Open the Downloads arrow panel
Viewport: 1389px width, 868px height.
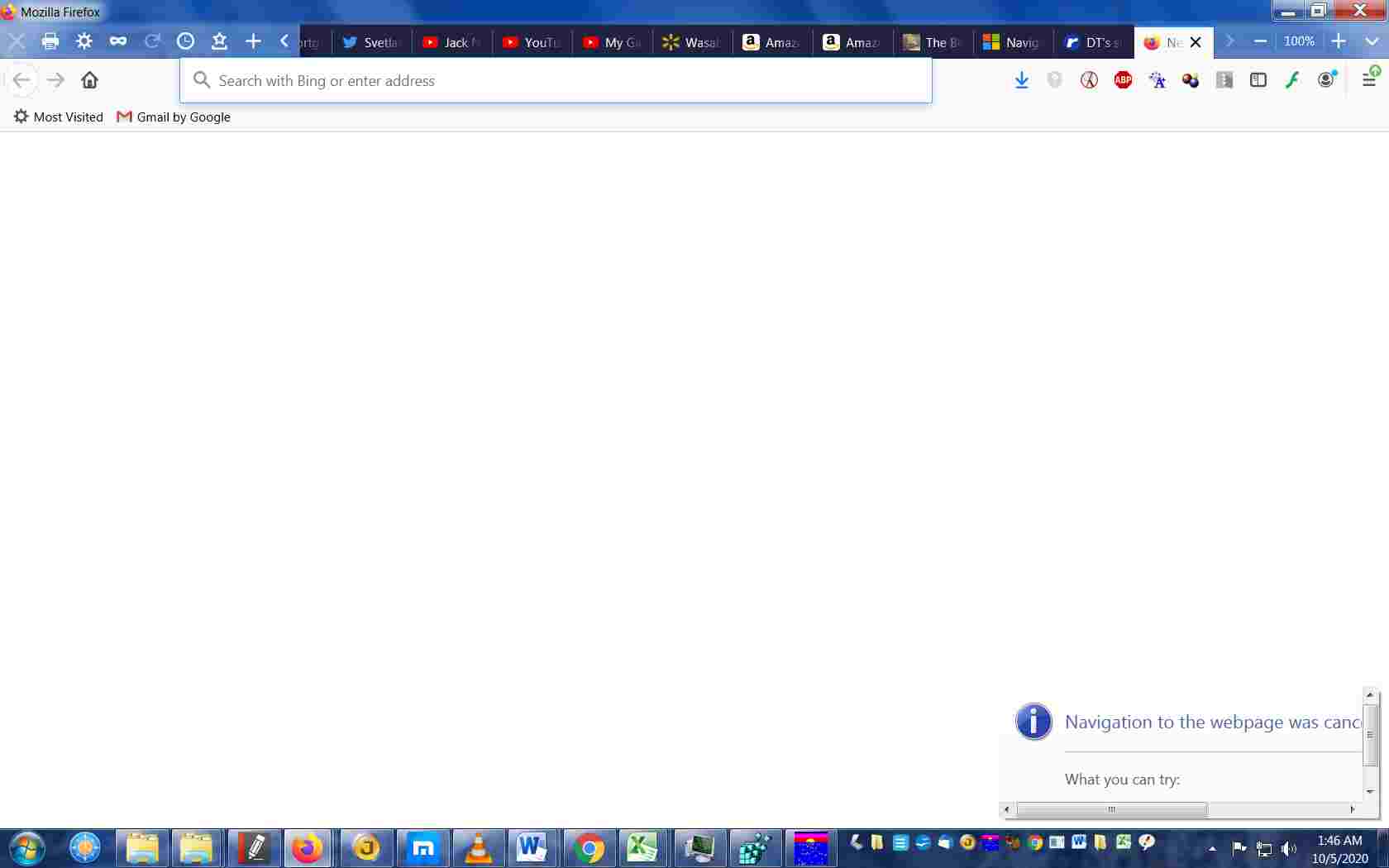pos(1022,80)
